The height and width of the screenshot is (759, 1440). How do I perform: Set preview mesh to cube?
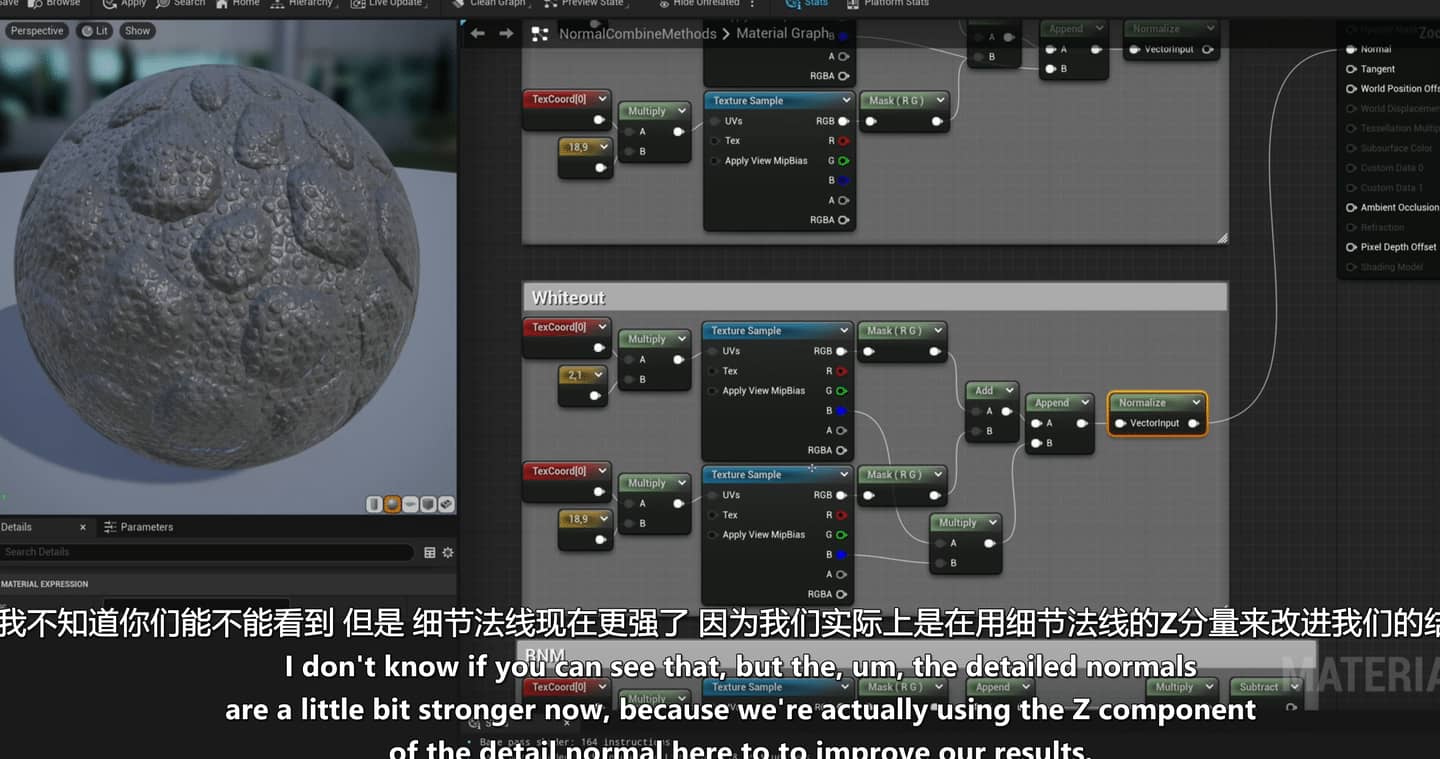(x=428, y=504)
